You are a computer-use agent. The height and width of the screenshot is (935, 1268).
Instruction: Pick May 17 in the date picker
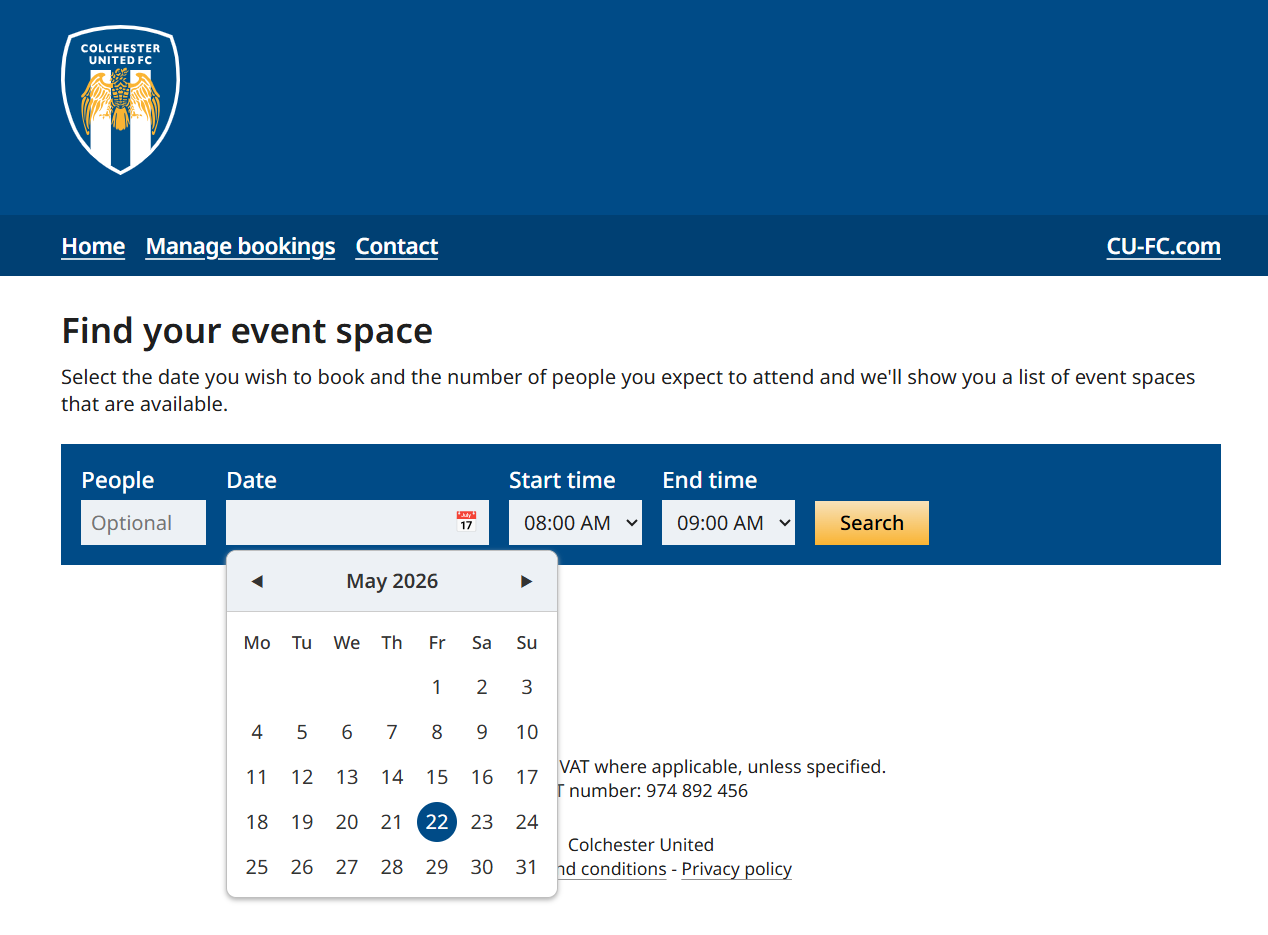pos(527,777)
